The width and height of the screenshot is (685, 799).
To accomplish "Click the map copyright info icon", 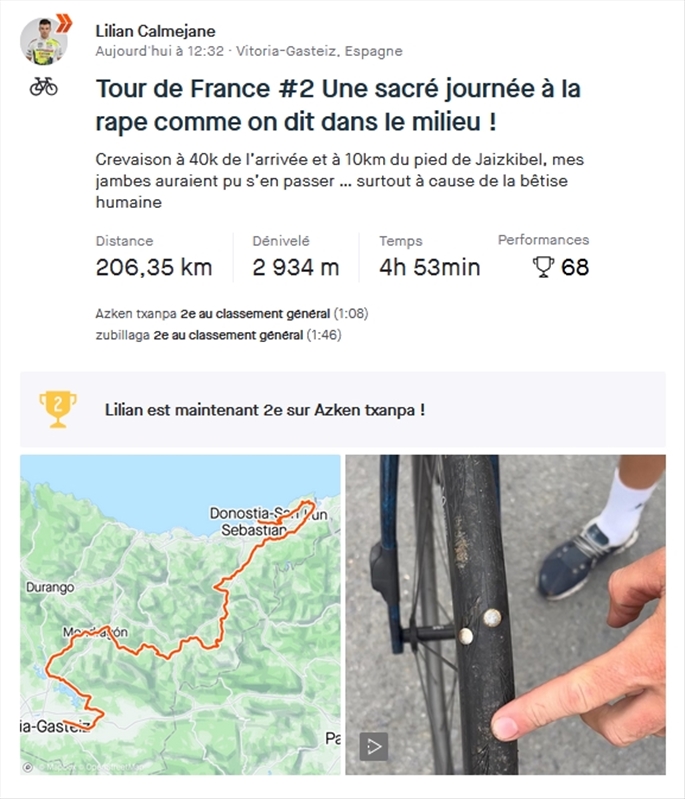I will (x=28, y=767).
